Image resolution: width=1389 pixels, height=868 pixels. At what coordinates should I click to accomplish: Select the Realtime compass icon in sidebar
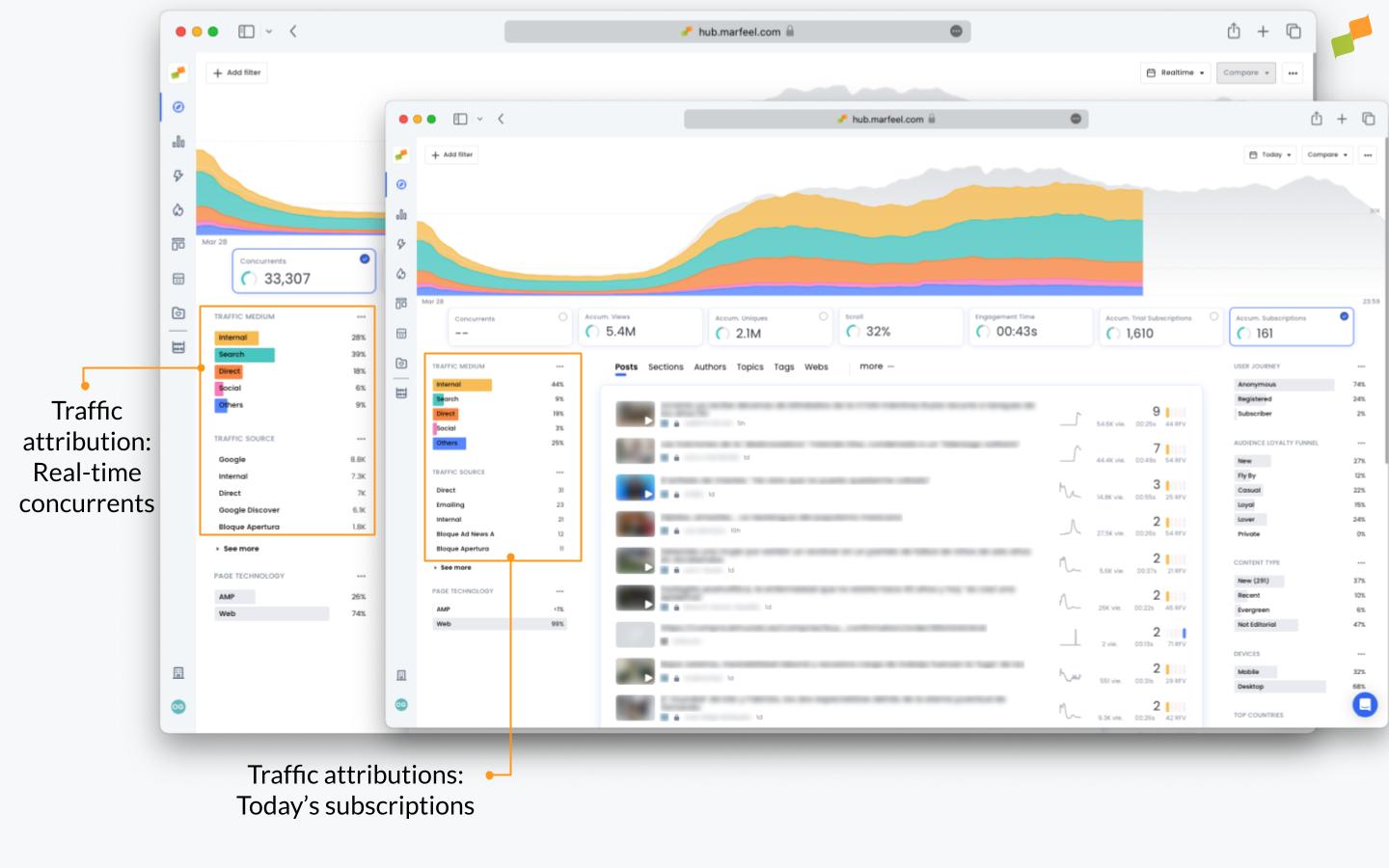(401, 184)
